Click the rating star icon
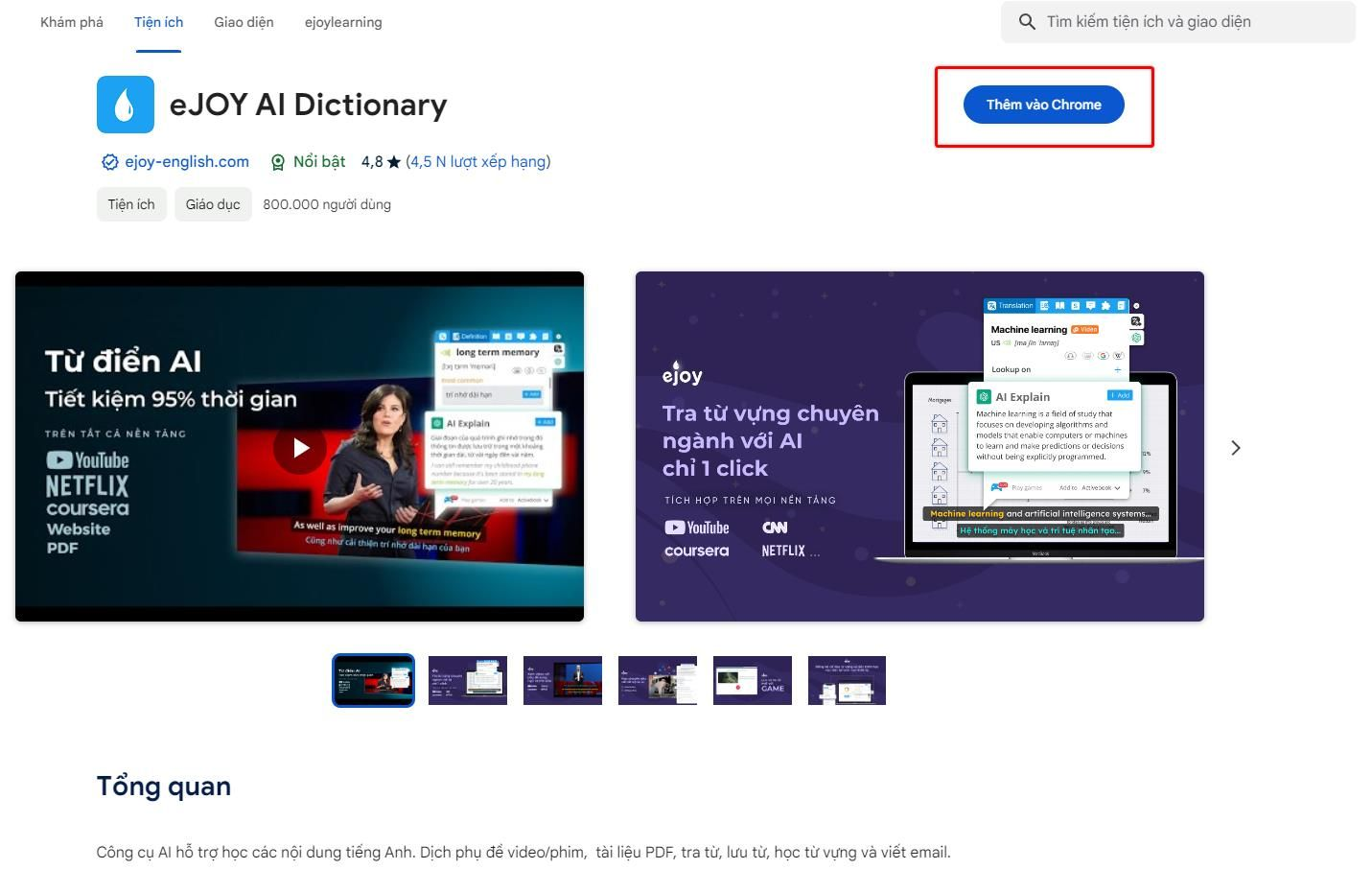The width and height of the screenshot is (1372, 869). [x=394, y=162]
